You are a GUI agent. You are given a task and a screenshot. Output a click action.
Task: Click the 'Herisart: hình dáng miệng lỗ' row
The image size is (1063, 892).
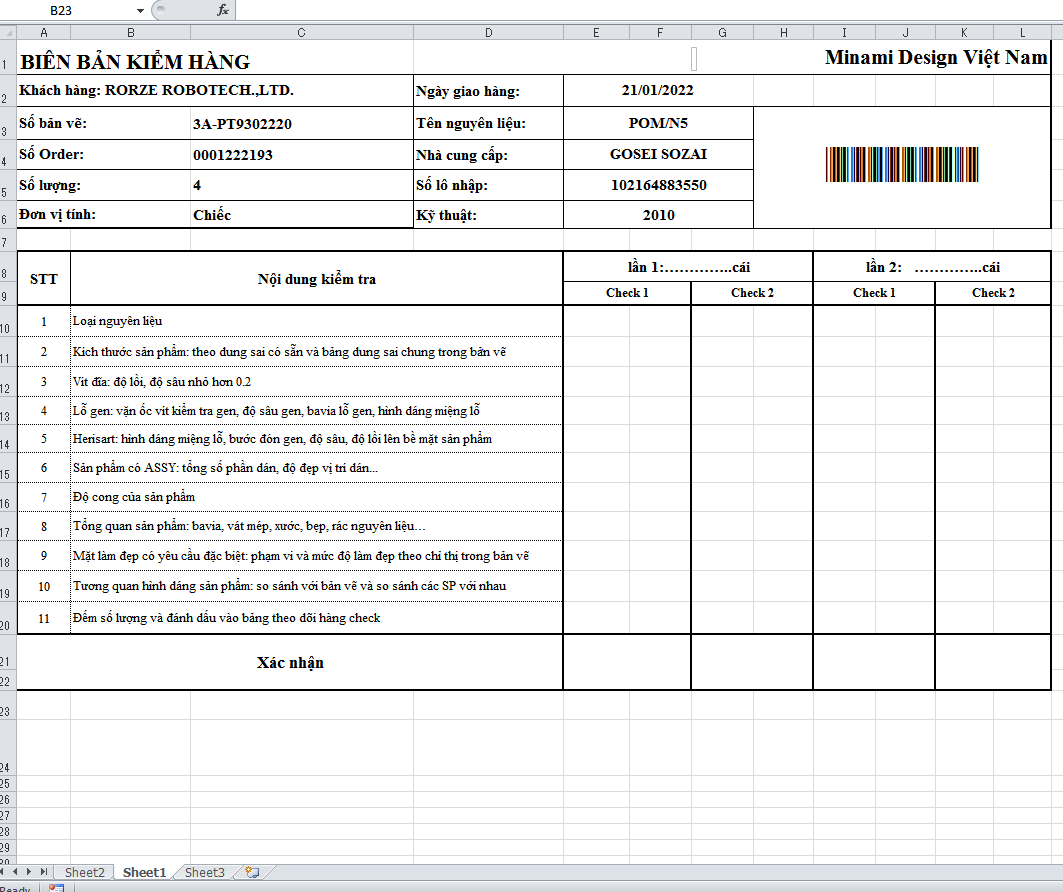coord(317,439)
